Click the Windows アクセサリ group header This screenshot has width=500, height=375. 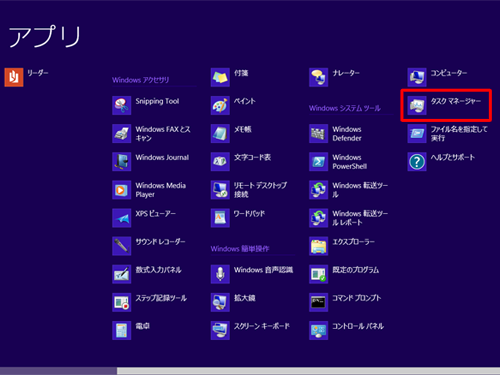140,80
